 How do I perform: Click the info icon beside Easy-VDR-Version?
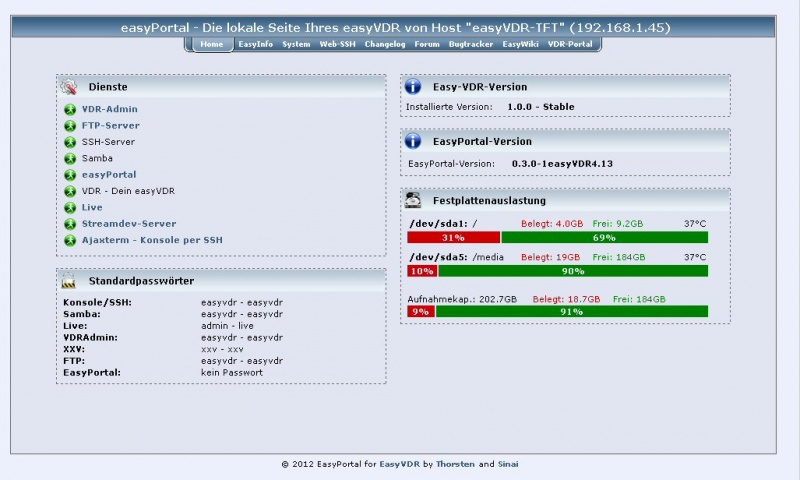coord(414,87)
